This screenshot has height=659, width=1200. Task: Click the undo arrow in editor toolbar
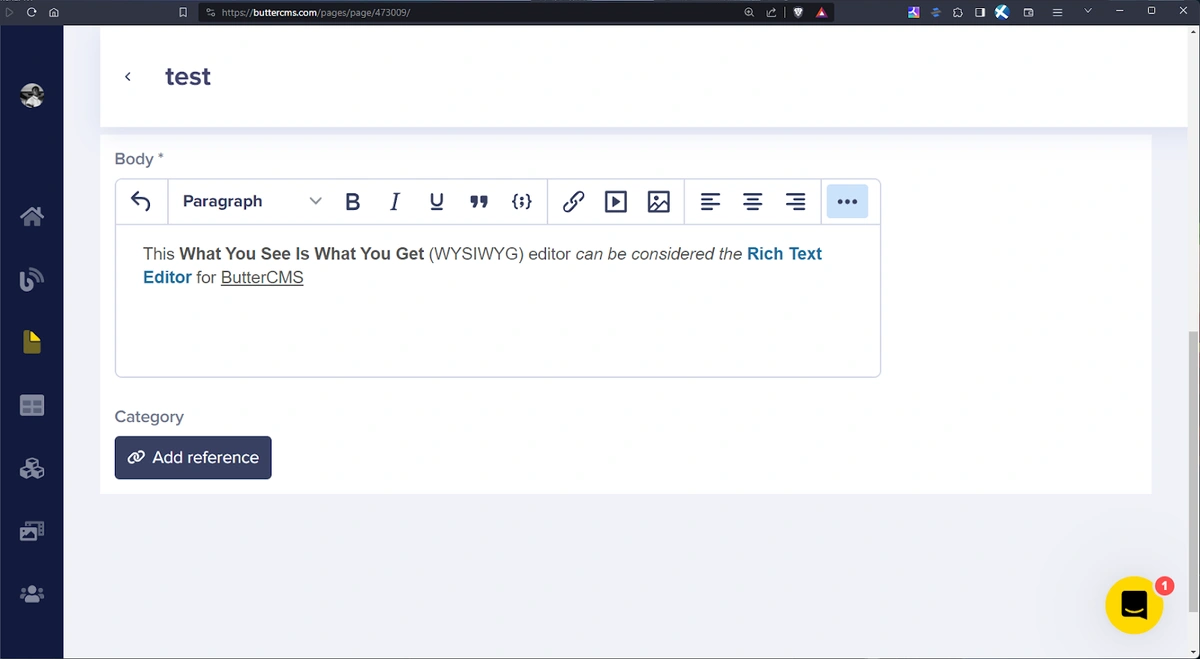click(x=141, y=202)
